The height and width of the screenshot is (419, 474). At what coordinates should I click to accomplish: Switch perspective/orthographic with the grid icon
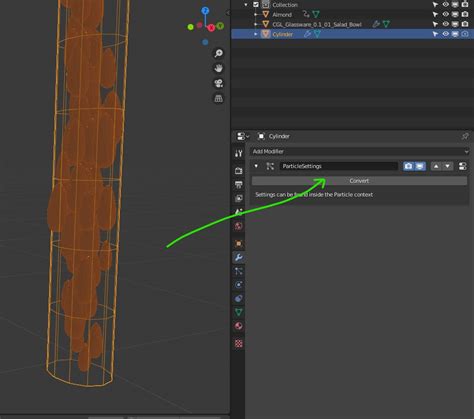(x=218, y=99)
